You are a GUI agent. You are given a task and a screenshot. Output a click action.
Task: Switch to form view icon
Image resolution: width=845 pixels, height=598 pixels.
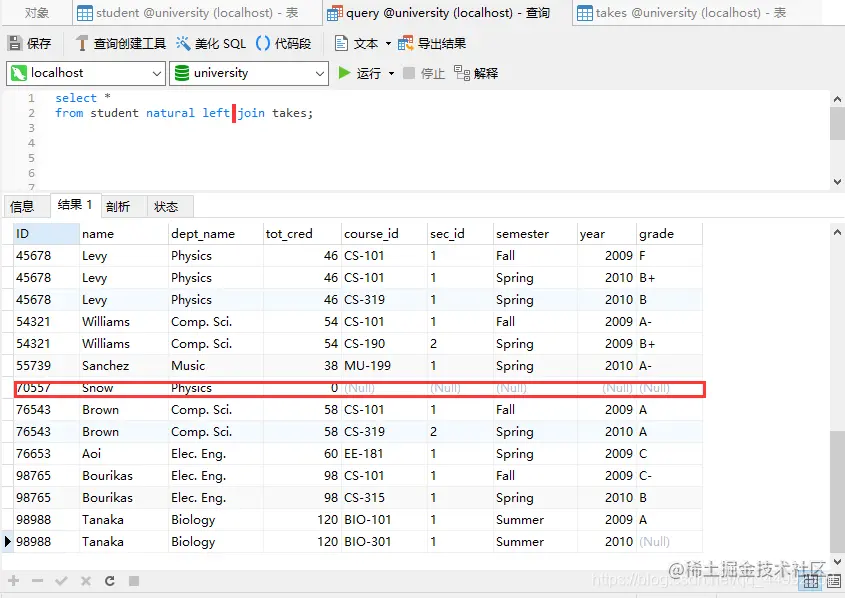pos(833,582)
